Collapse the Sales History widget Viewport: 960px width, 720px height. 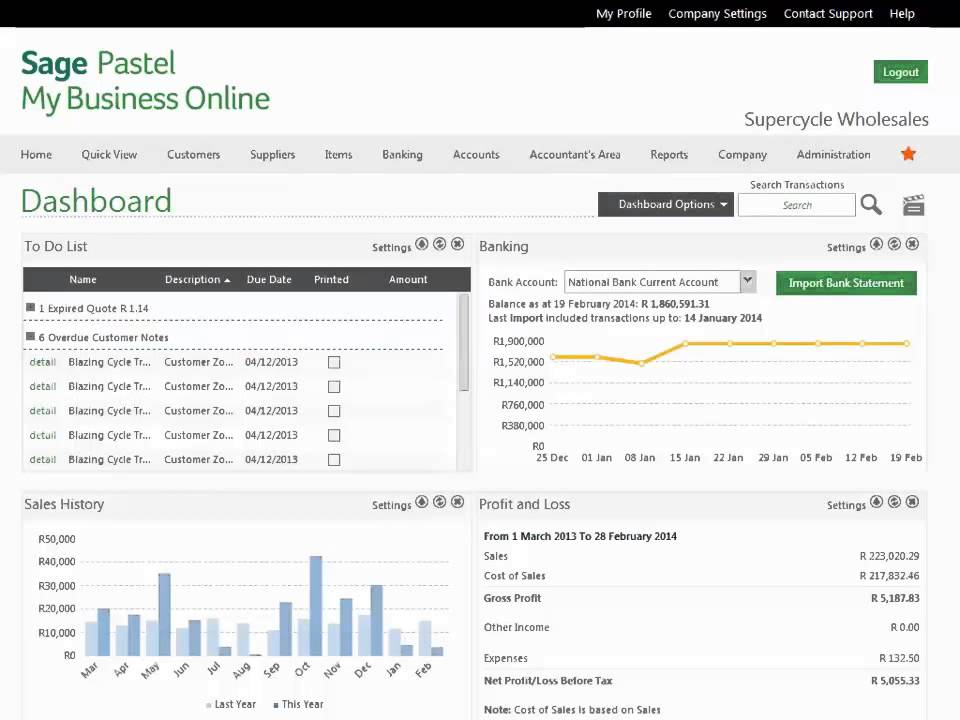[422, 501]
